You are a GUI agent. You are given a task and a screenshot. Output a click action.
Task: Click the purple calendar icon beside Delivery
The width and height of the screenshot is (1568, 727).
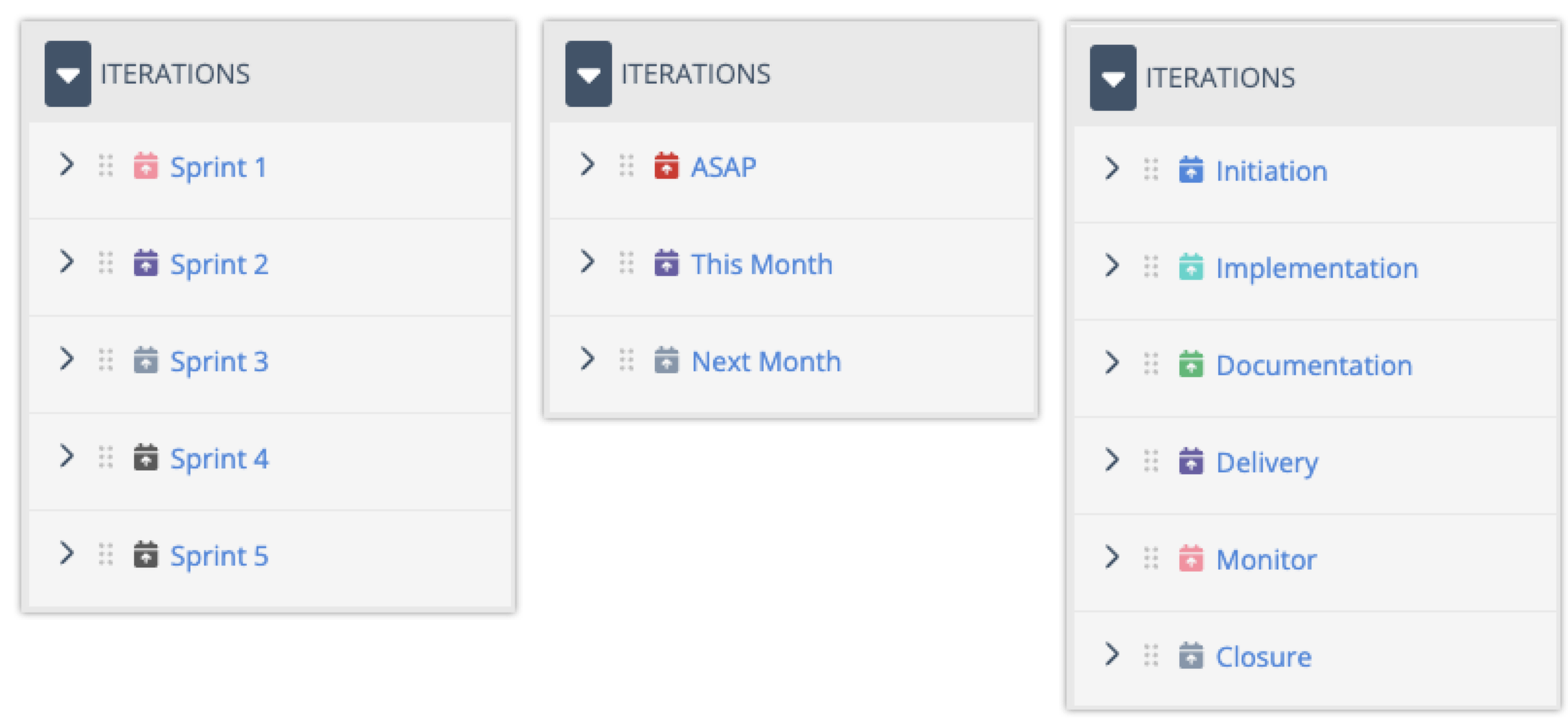[x=1190, y=462]
